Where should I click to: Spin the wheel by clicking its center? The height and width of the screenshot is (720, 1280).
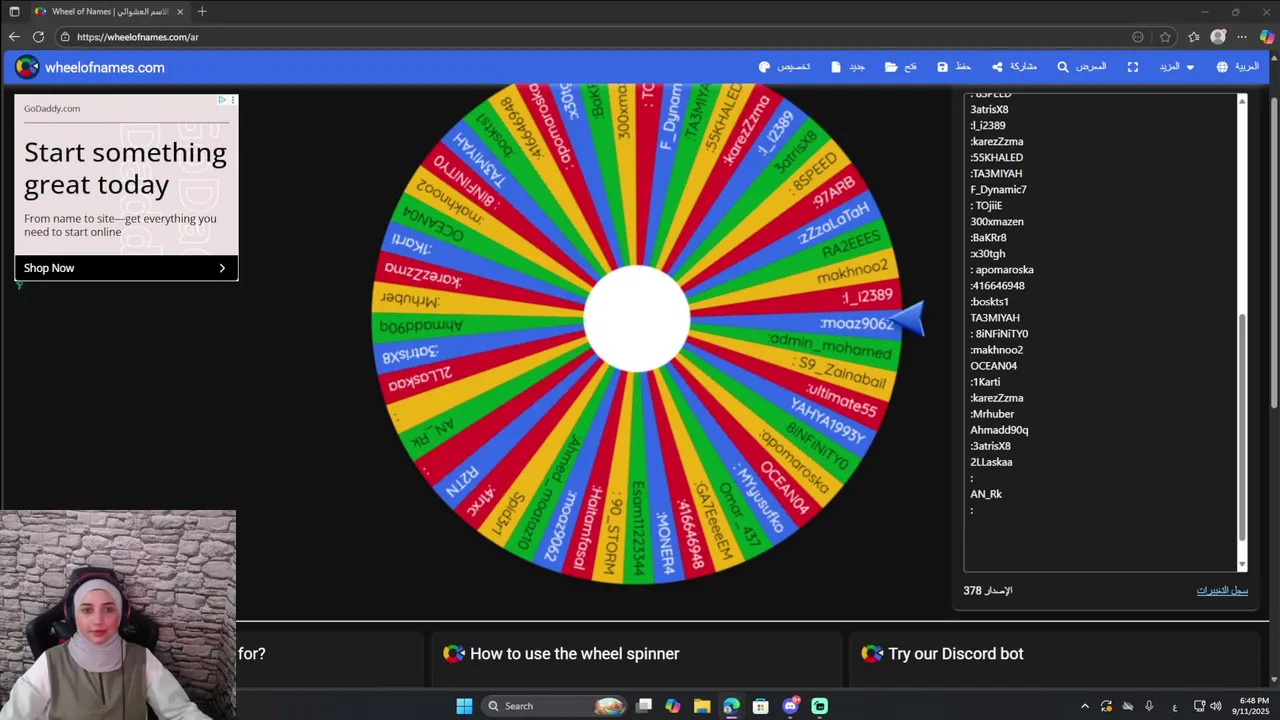click(x=637, y=318)
